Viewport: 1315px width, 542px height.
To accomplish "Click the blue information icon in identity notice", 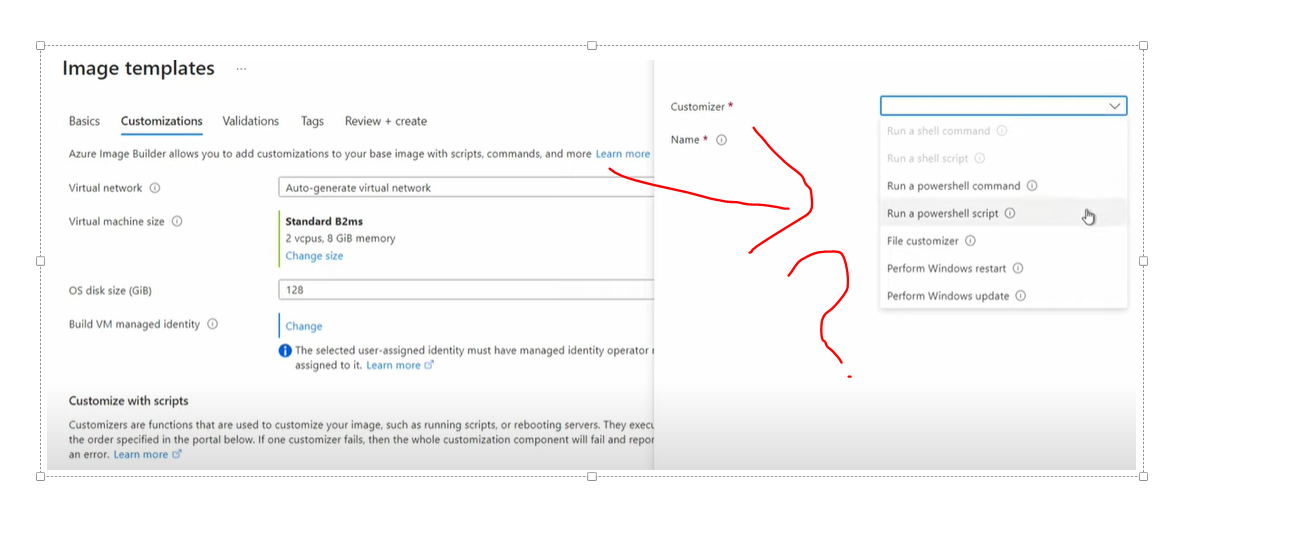I will click(x=286, y=351).
